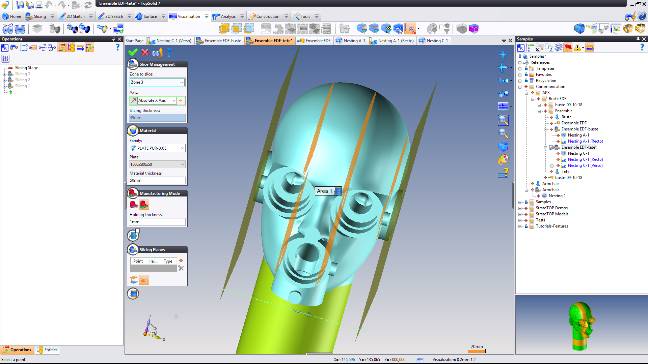Toggle the second highlighted manufacturing mode icon
Viewport: 648px width, 364px height.
pyautogui.click(x=143, y=205)
